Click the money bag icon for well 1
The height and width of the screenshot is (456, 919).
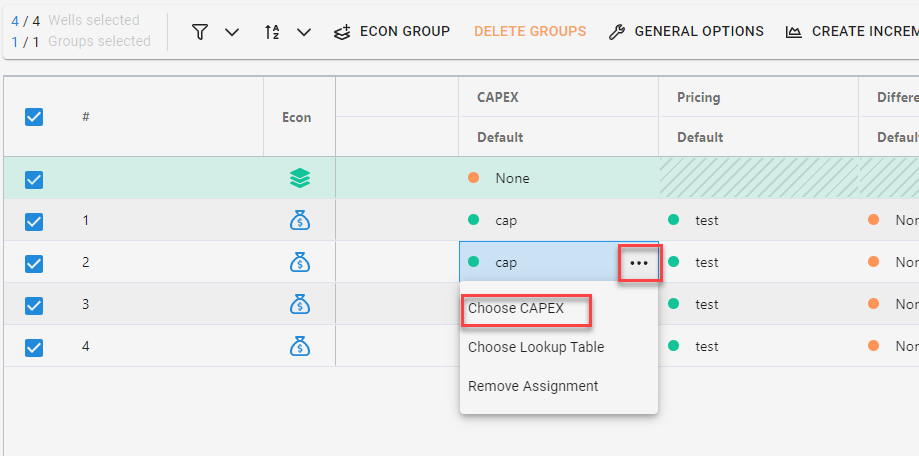299,220
